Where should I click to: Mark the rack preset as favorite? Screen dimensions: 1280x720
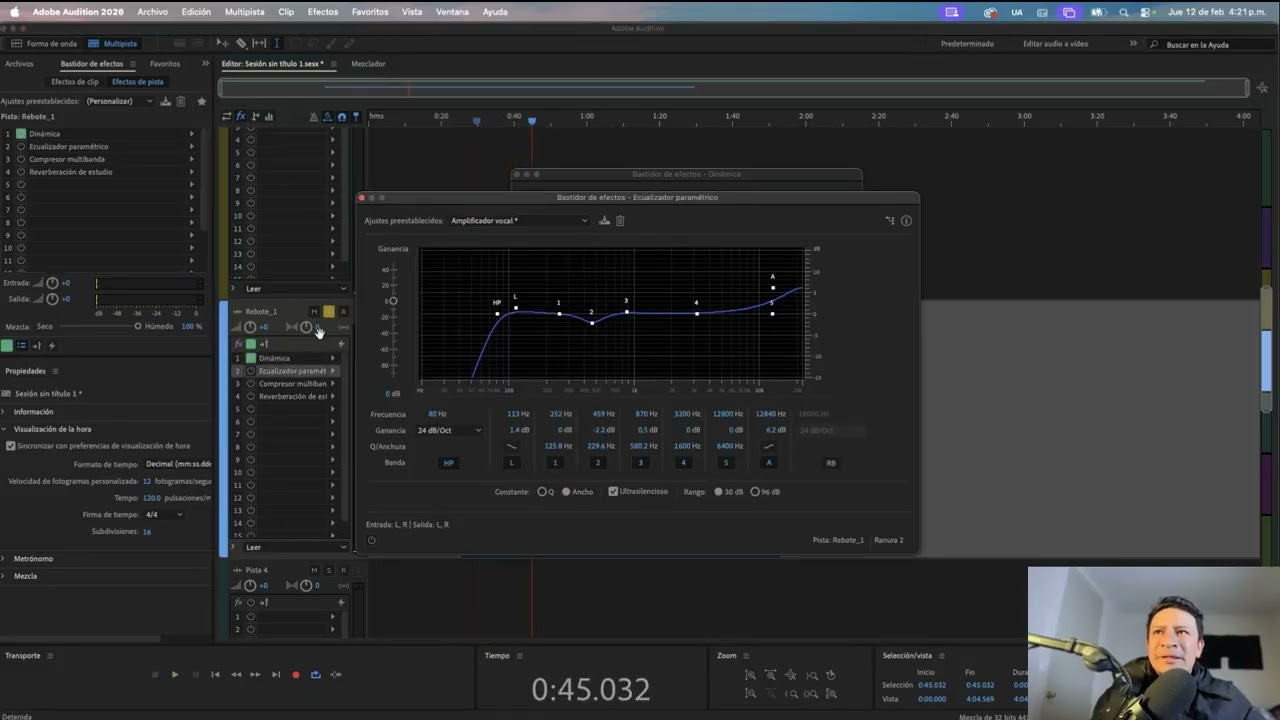click(202, 101)
